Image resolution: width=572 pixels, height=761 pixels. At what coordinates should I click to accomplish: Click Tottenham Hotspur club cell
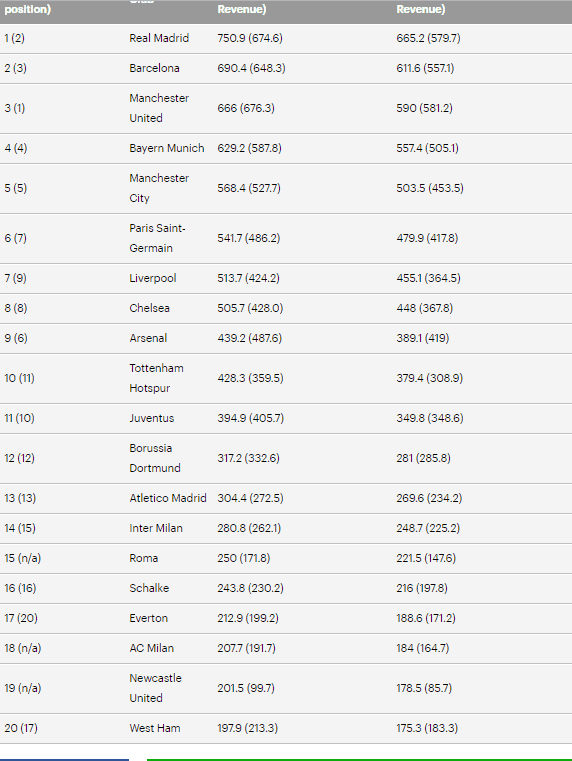[x=157, y=378]
